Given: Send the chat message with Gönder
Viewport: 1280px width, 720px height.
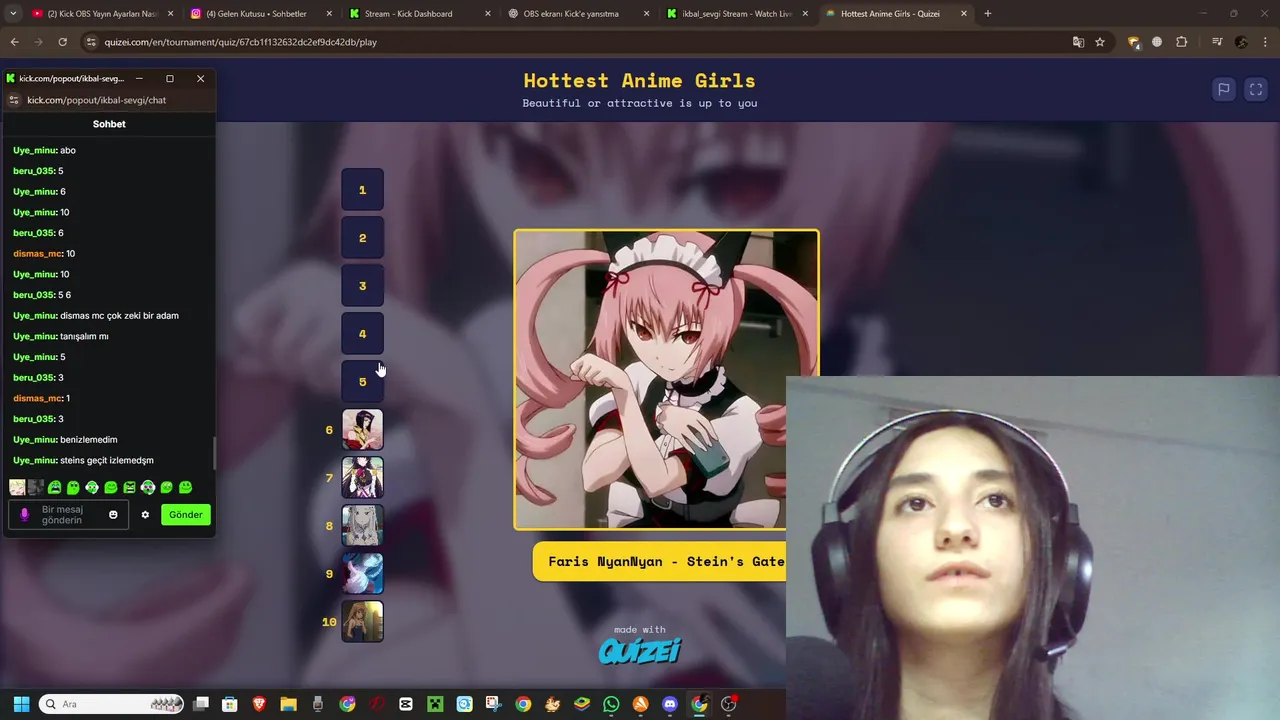Looking at the screenshot, I should [186, 515].
